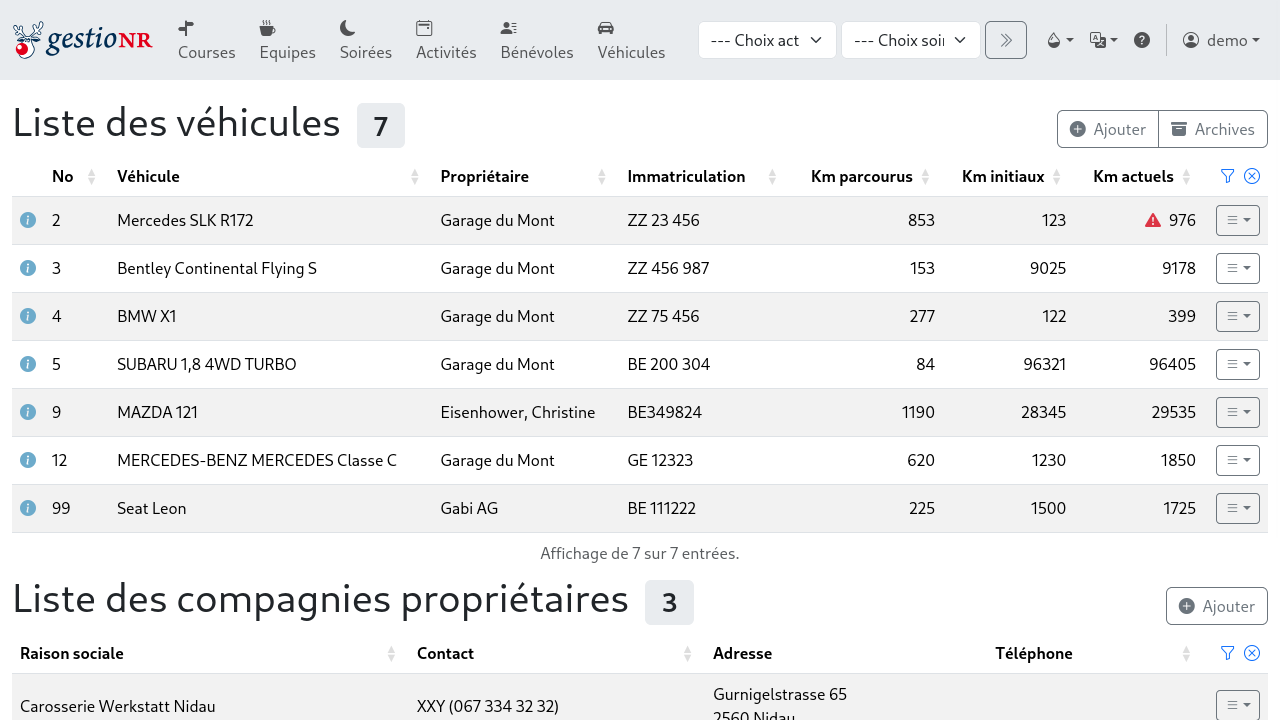The height and width of the screenshot is (720, 1280).
Task: Click the double-chevron expand button in navbar
Action: (1005, 40)
